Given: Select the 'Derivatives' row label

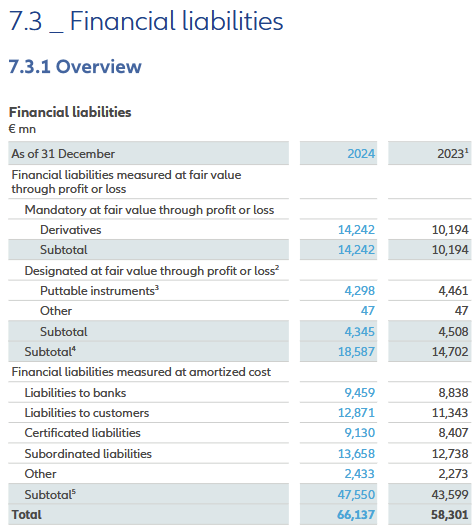Looking at the screenshot, I should 71,230.
